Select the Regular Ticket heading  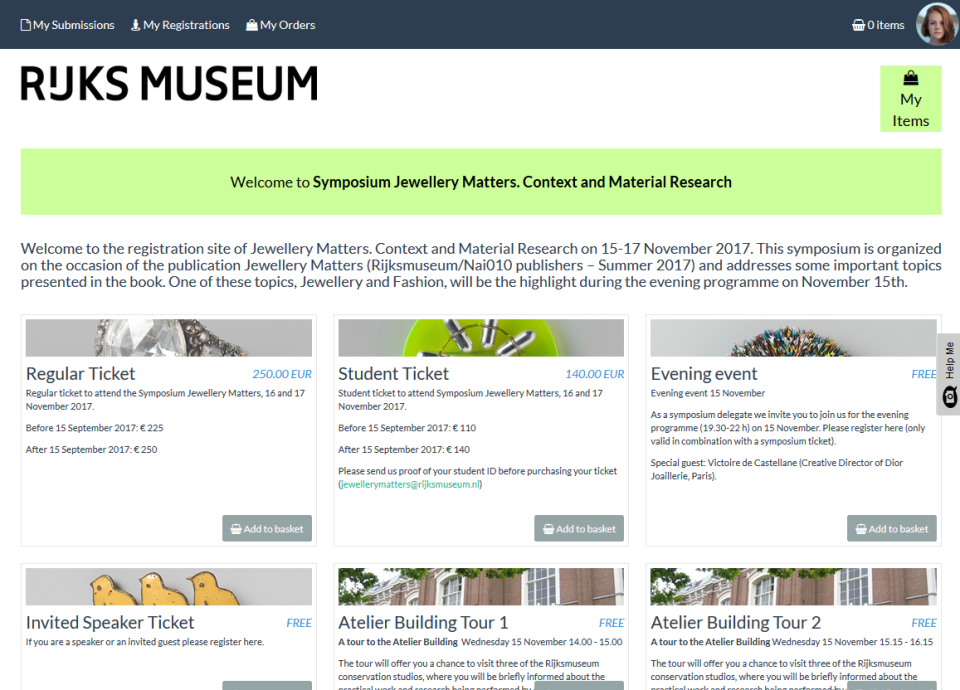pos(80,373)
